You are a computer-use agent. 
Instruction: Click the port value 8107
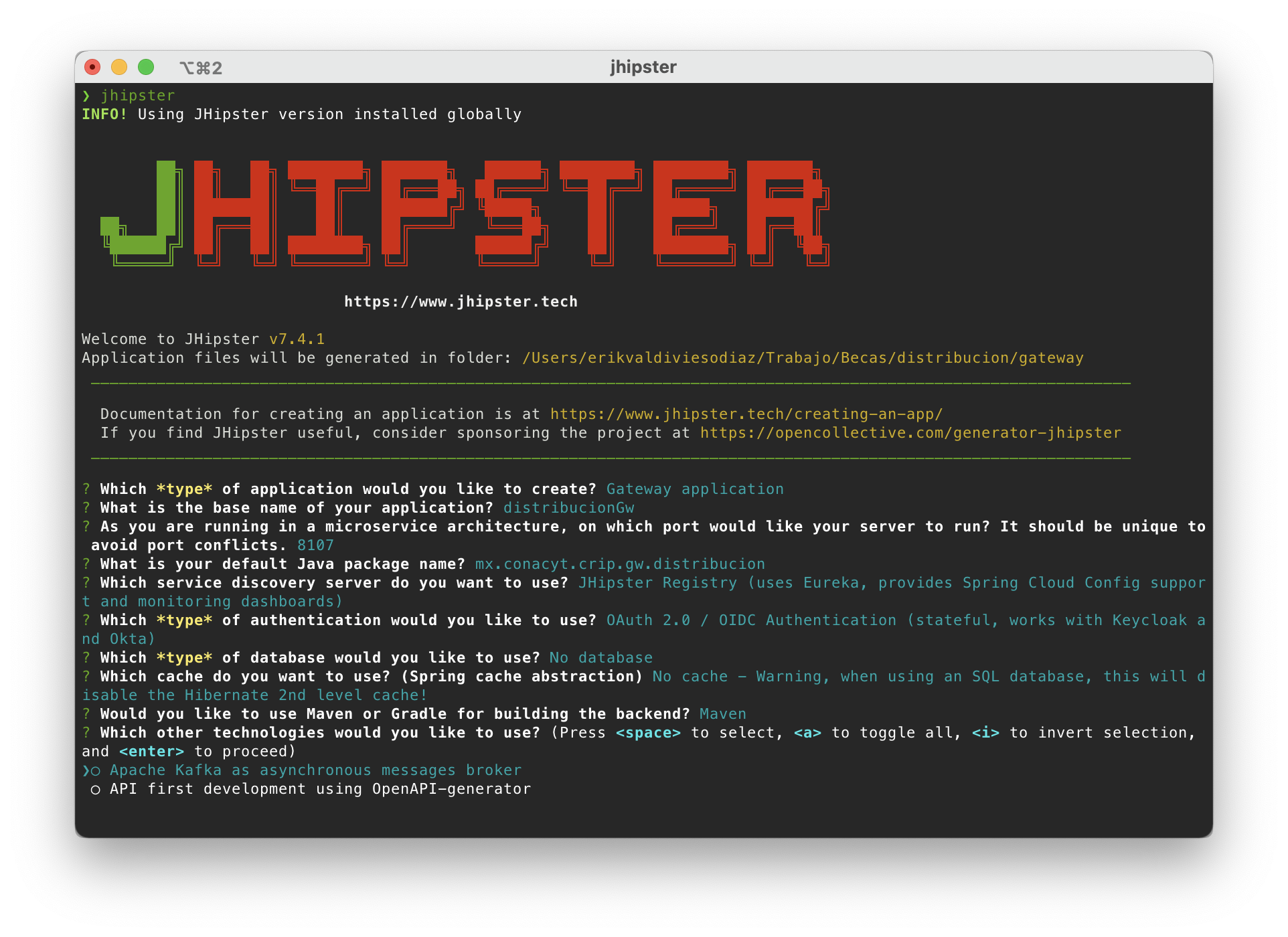[x=315, y=545]
